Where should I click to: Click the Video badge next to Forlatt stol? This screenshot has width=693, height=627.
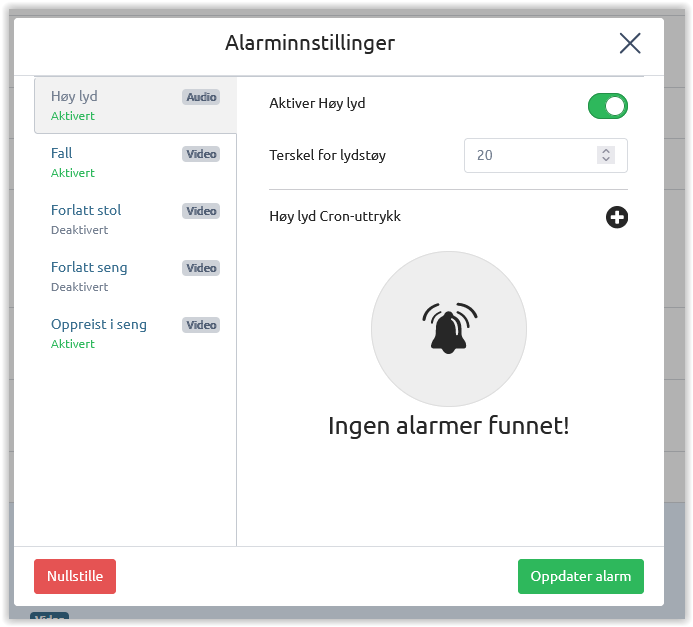[201, 211]
